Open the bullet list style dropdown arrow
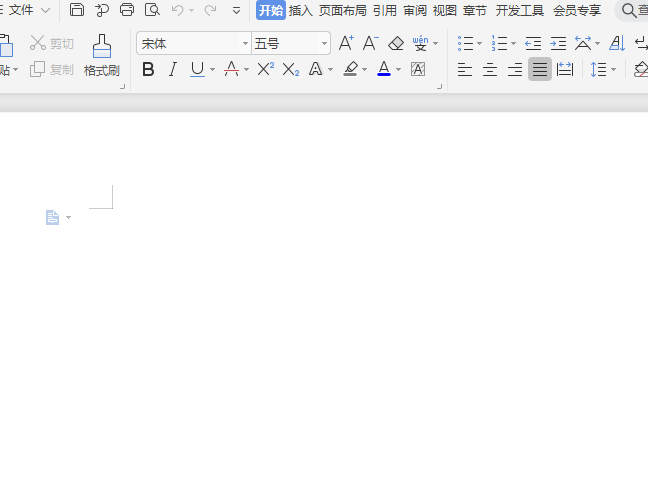This screenshot has height=495, width=648. 480,44
